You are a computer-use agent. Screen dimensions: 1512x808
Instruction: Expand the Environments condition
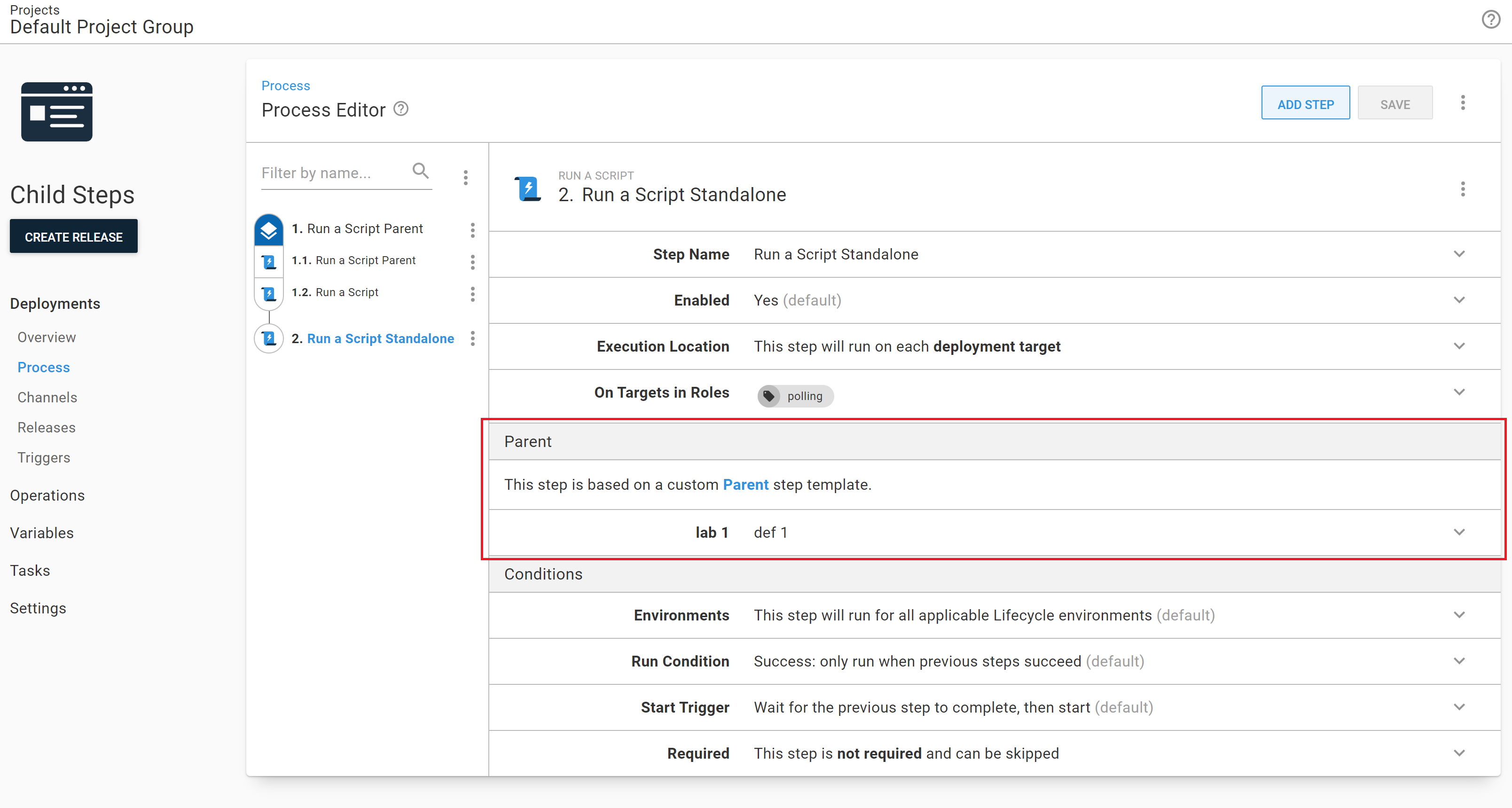coord(1460,615)
